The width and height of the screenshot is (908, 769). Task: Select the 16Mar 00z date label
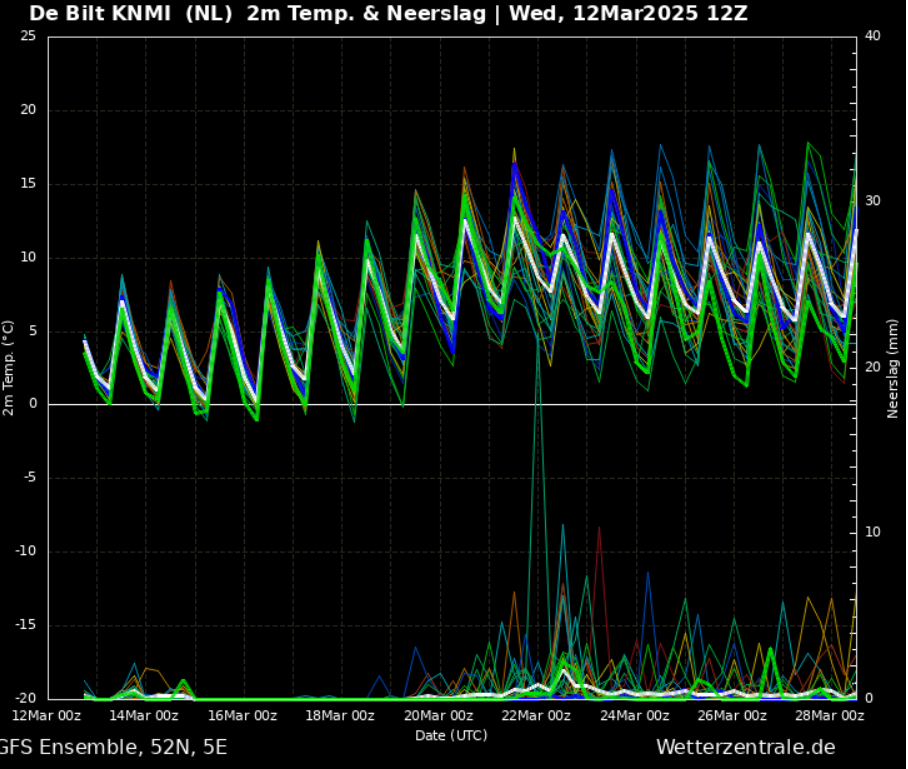click(x=243, y=715)
